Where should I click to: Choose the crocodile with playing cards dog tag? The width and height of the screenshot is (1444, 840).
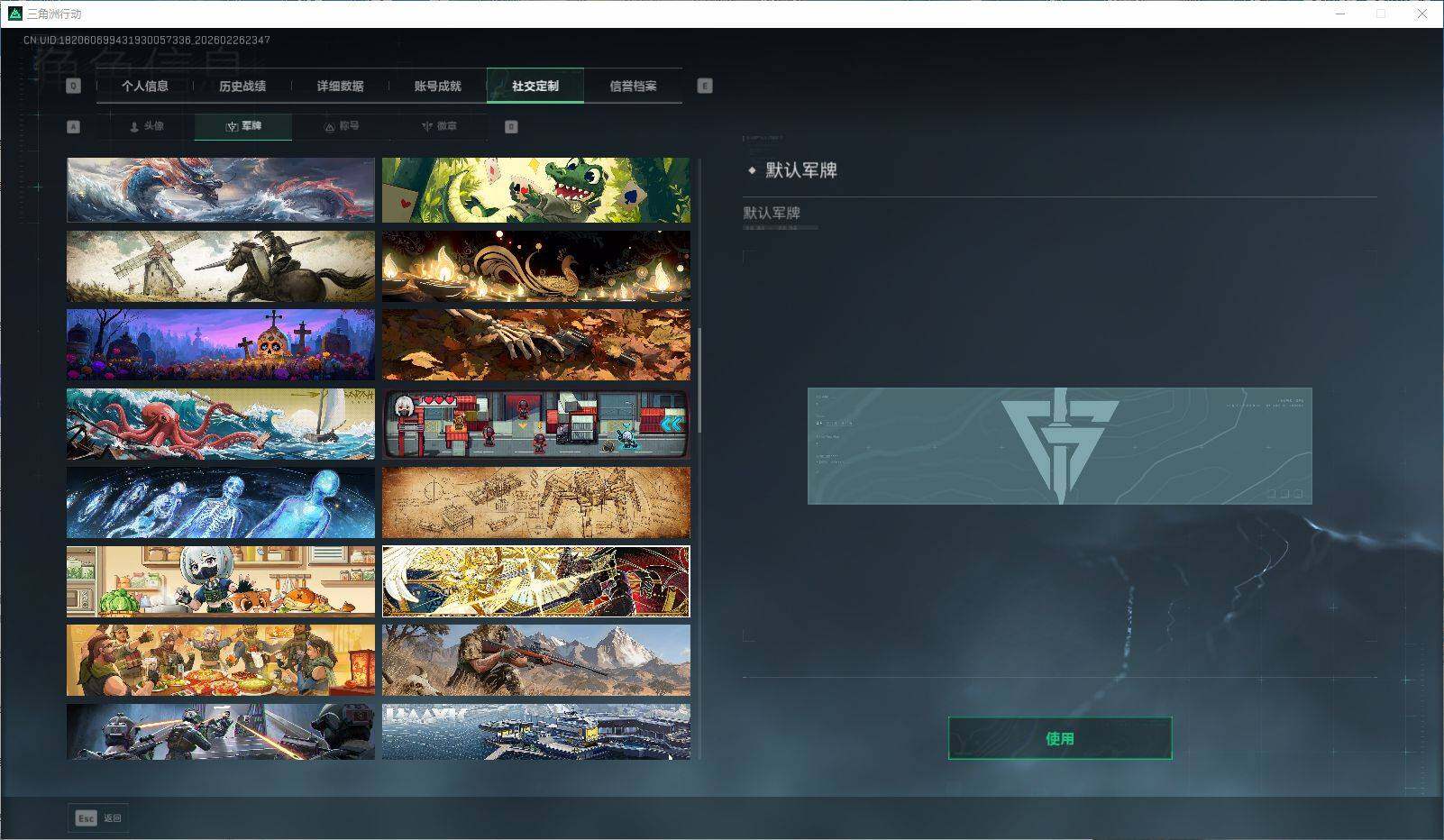[x=536, y=190]
